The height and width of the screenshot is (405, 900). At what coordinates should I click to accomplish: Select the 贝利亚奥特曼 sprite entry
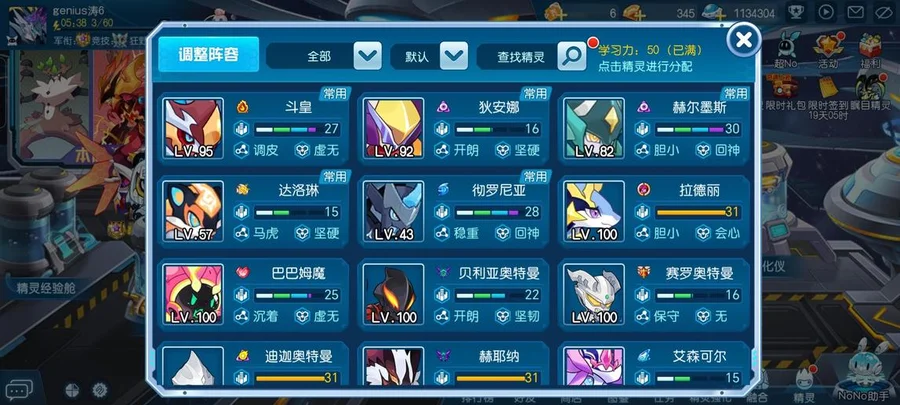coord(453,295)
